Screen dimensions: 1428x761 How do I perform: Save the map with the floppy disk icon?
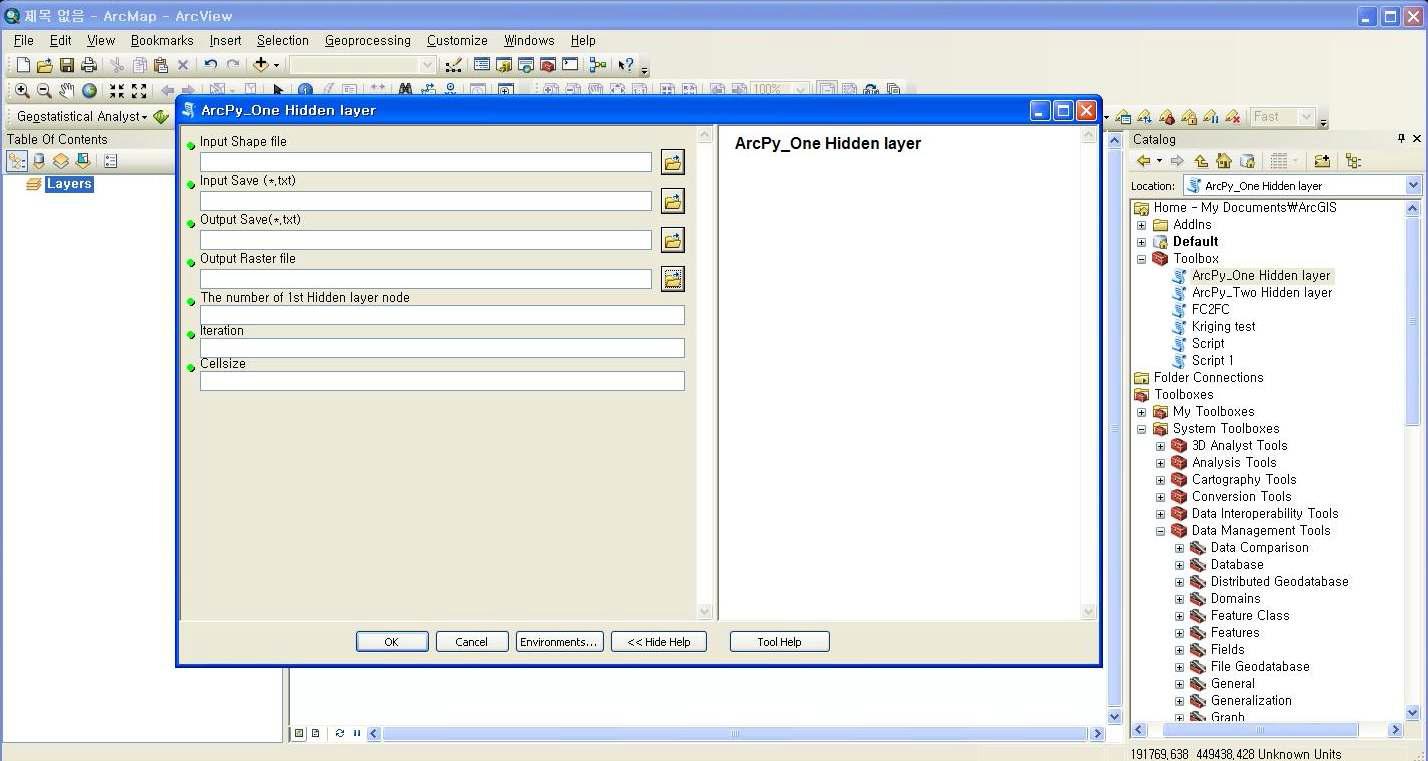tap(67, 65)
